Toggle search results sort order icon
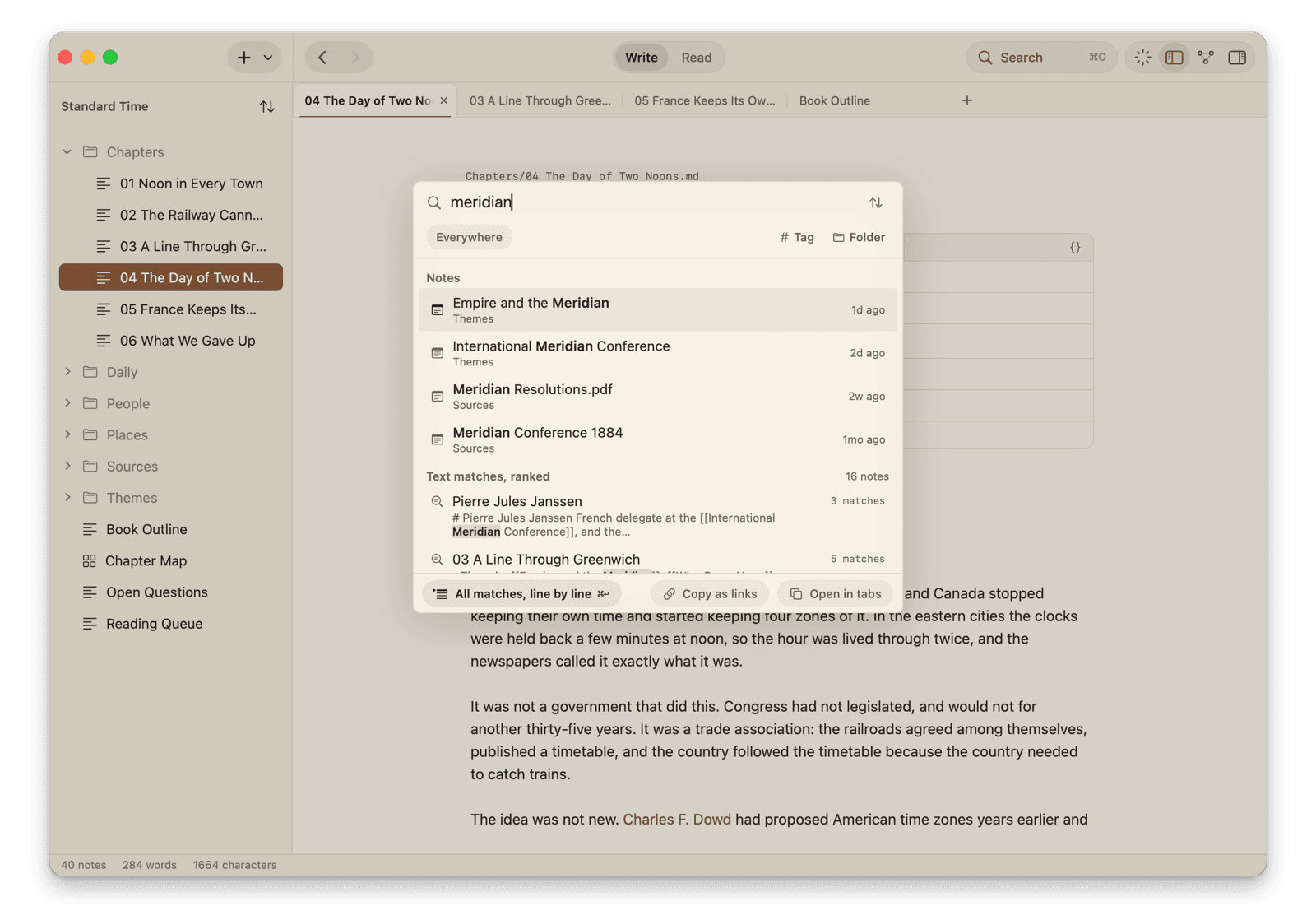Viewport: 1316px width, 920px height. pyautogui.click(x=875, y=202)
